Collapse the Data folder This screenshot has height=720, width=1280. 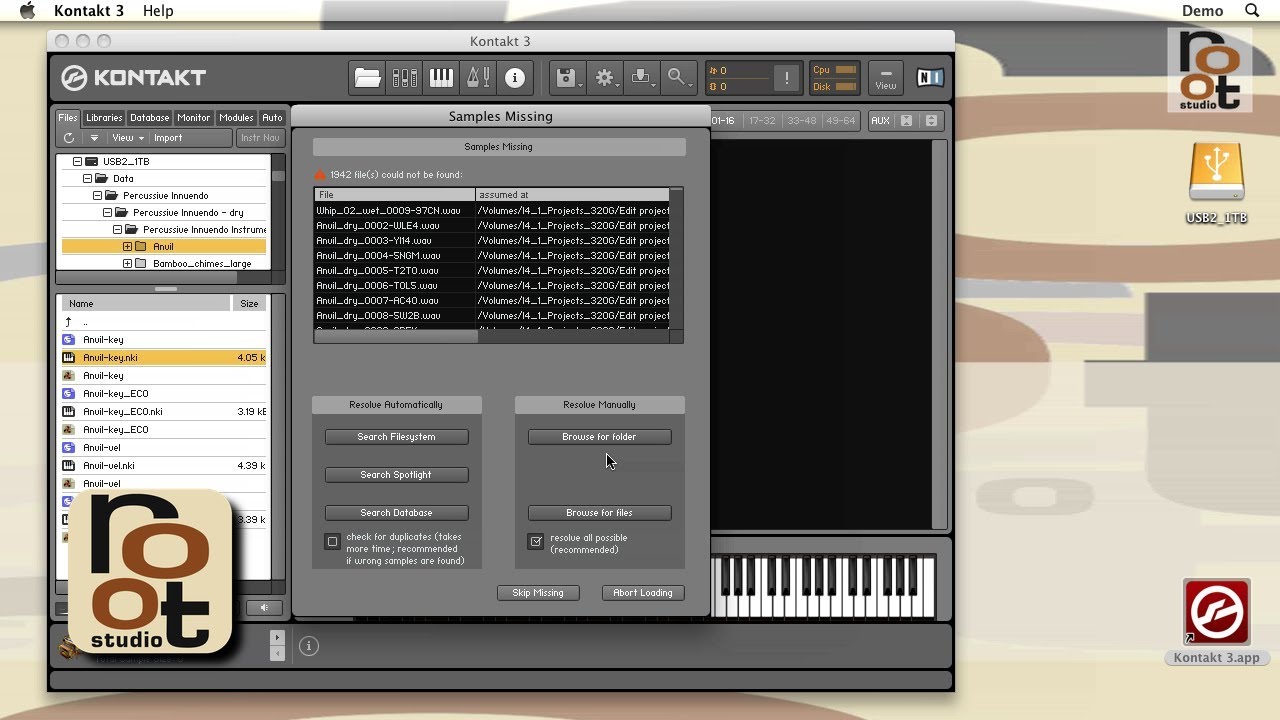(x=87, y=178)
